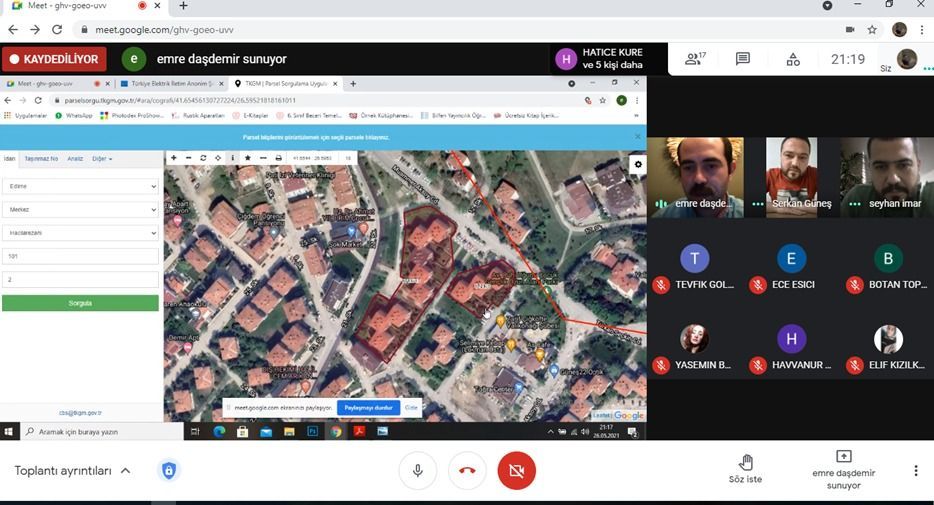Screen dimensions: 934x505
Task: Bookmark this page with the star icon
Action: coord(872,30)
